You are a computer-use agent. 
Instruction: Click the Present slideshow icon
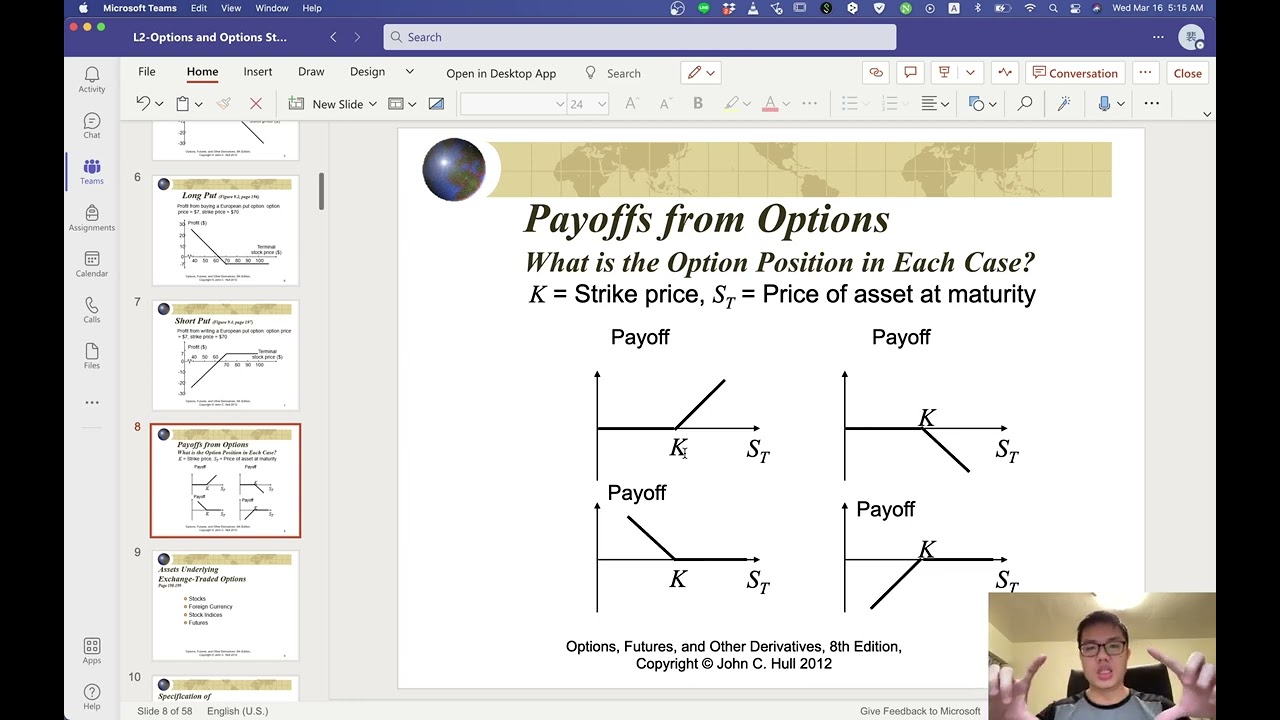(944, 73)
